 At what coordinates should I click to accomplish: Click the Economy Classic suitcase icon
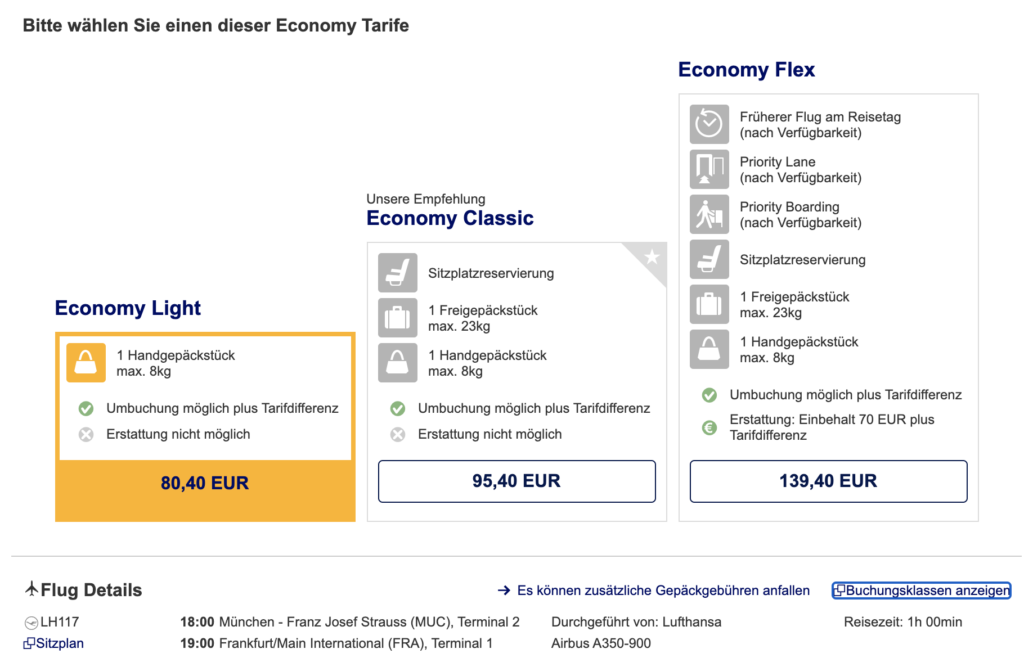[x=397, y=318]
